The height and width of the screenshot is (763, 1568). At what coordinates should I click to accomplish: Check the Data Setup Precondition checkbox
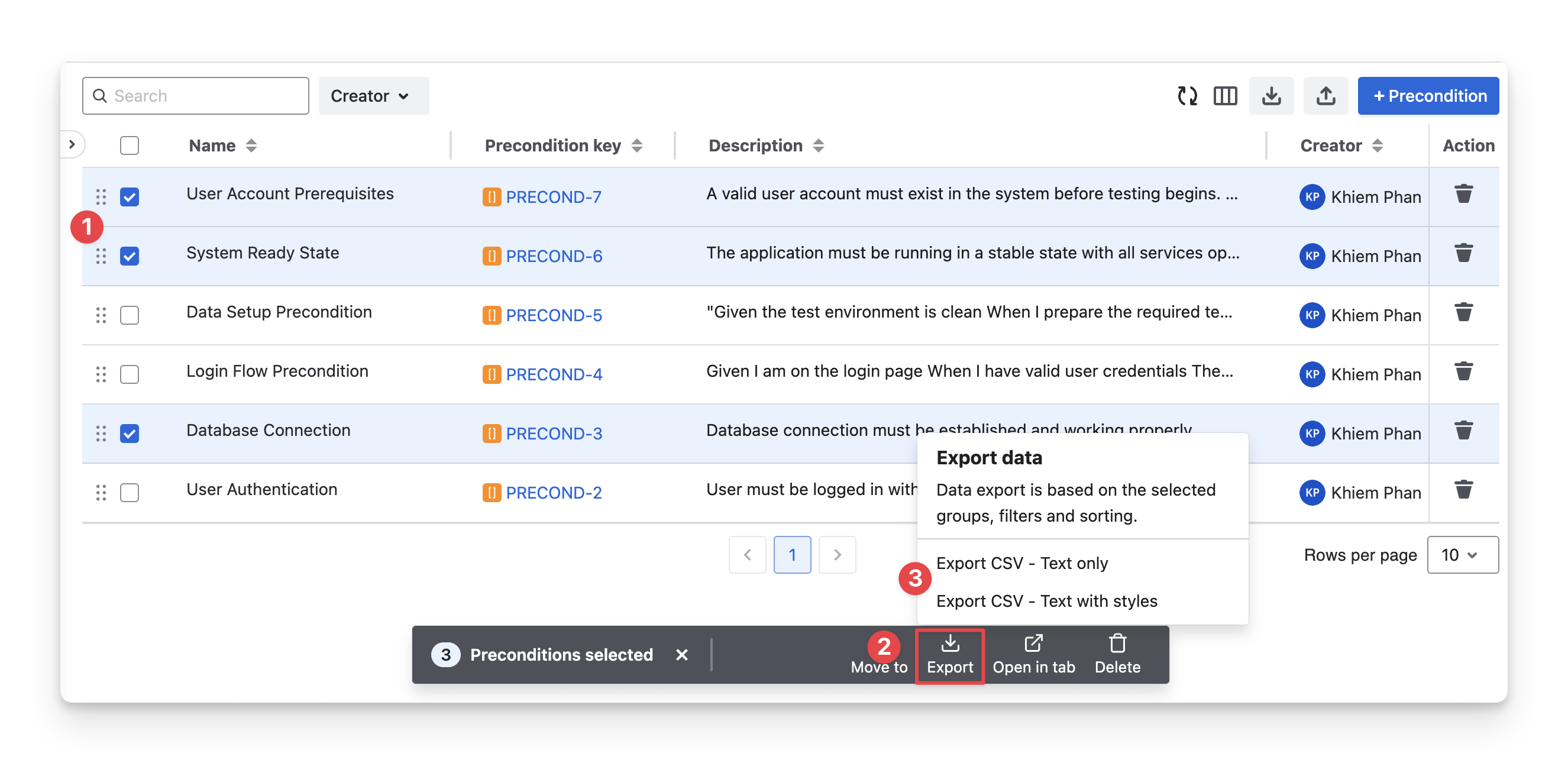point(130,315)
